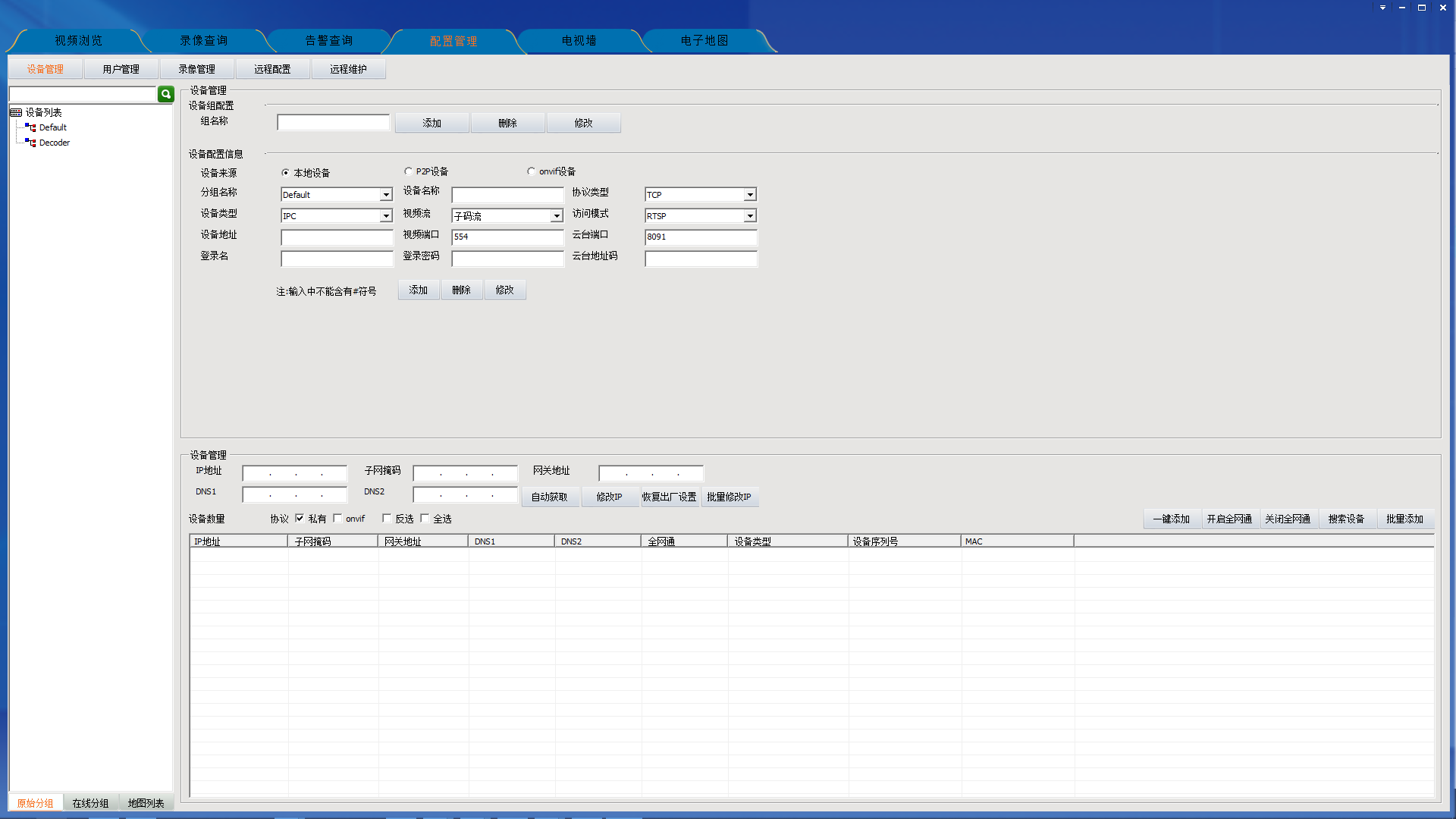The width and height of the screenshot is (1456, 819).
Task: Select the Decoder group tree icon
Action: click(x=31, y=143)
